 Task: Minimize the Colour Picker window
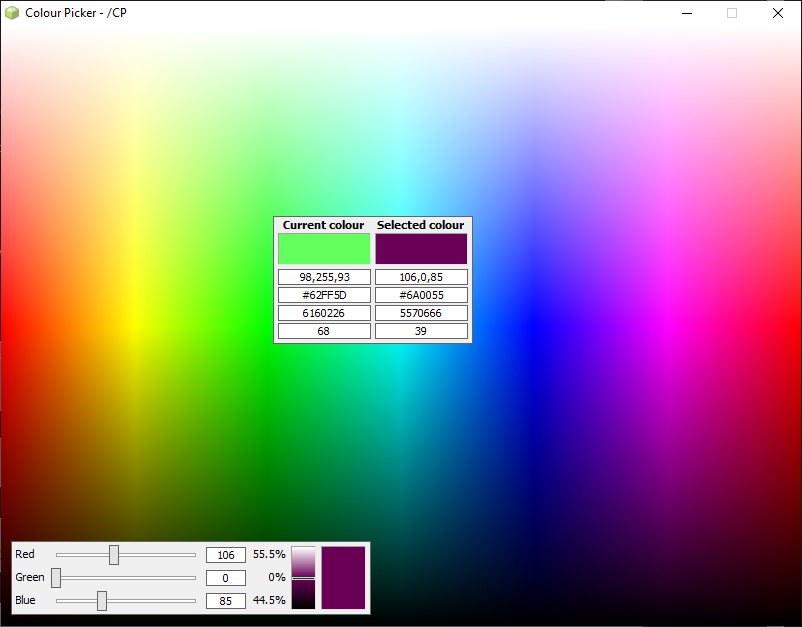pos(687,13)
